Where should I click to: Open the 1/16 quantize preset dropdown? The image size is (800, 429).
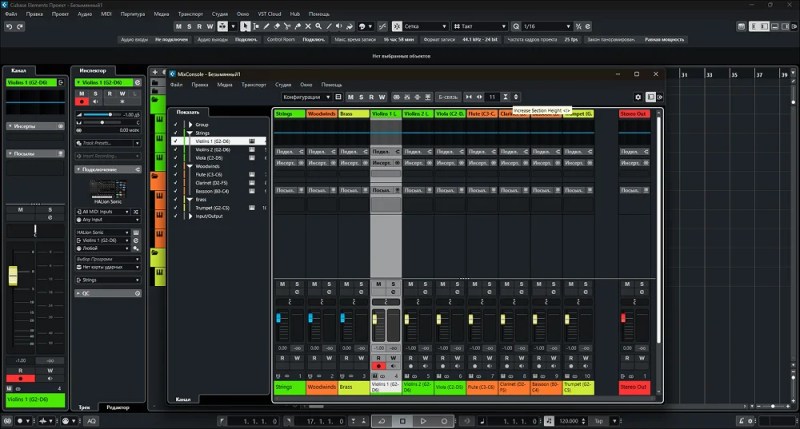click(546, 27)
